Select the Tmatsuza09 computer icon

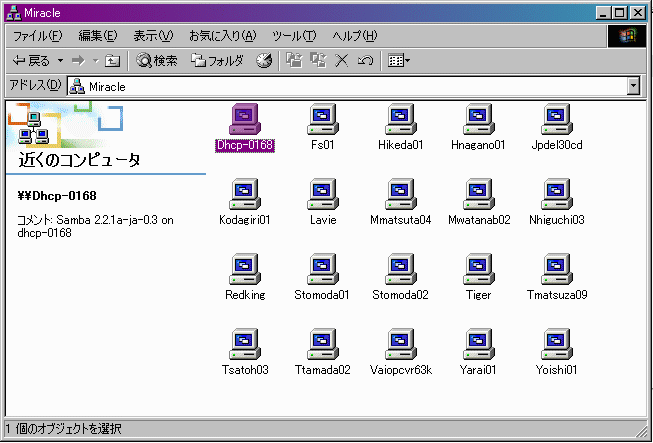tap(557, 269)
